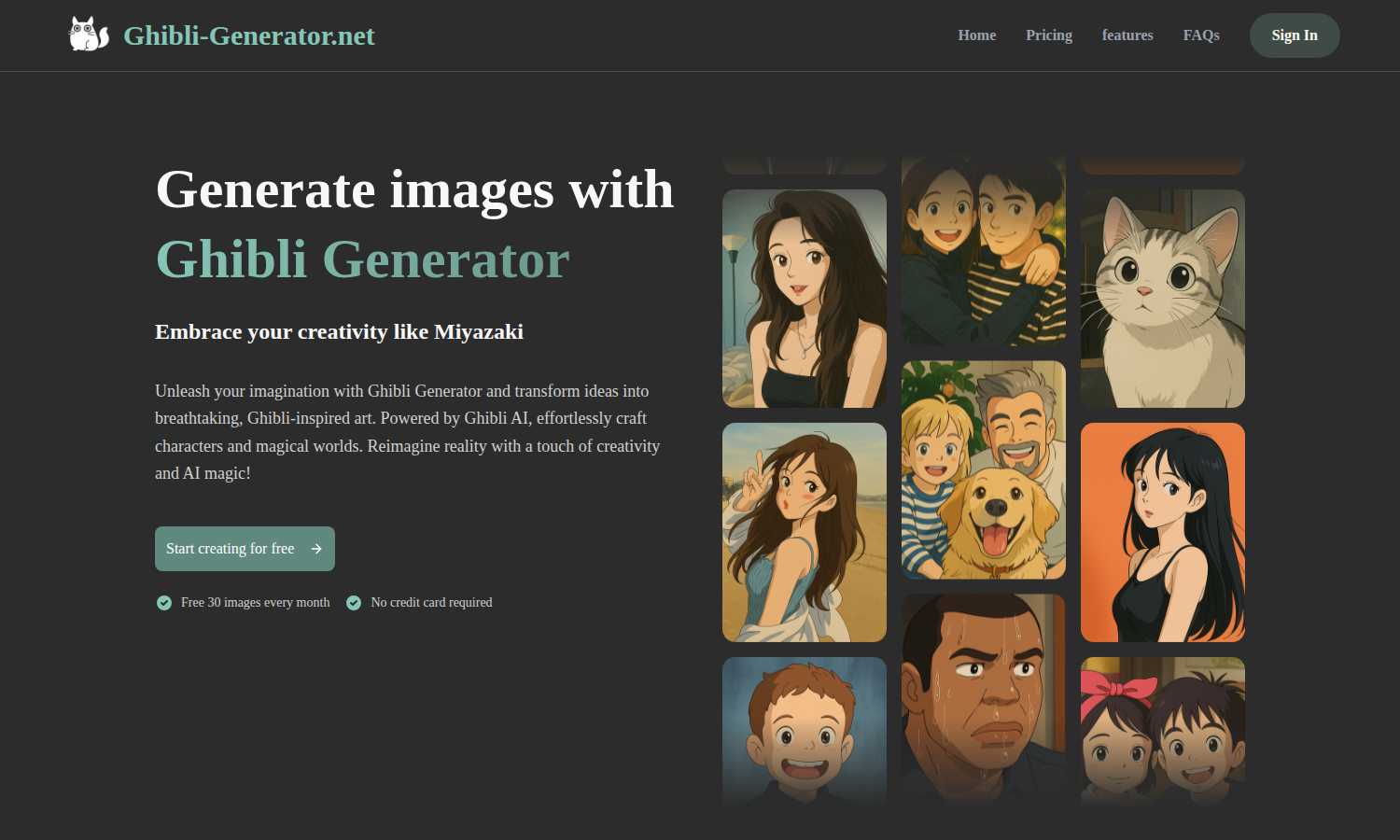
Task: Open the gray tabby cat thumbnail
Action: [x=1163, y=299]
